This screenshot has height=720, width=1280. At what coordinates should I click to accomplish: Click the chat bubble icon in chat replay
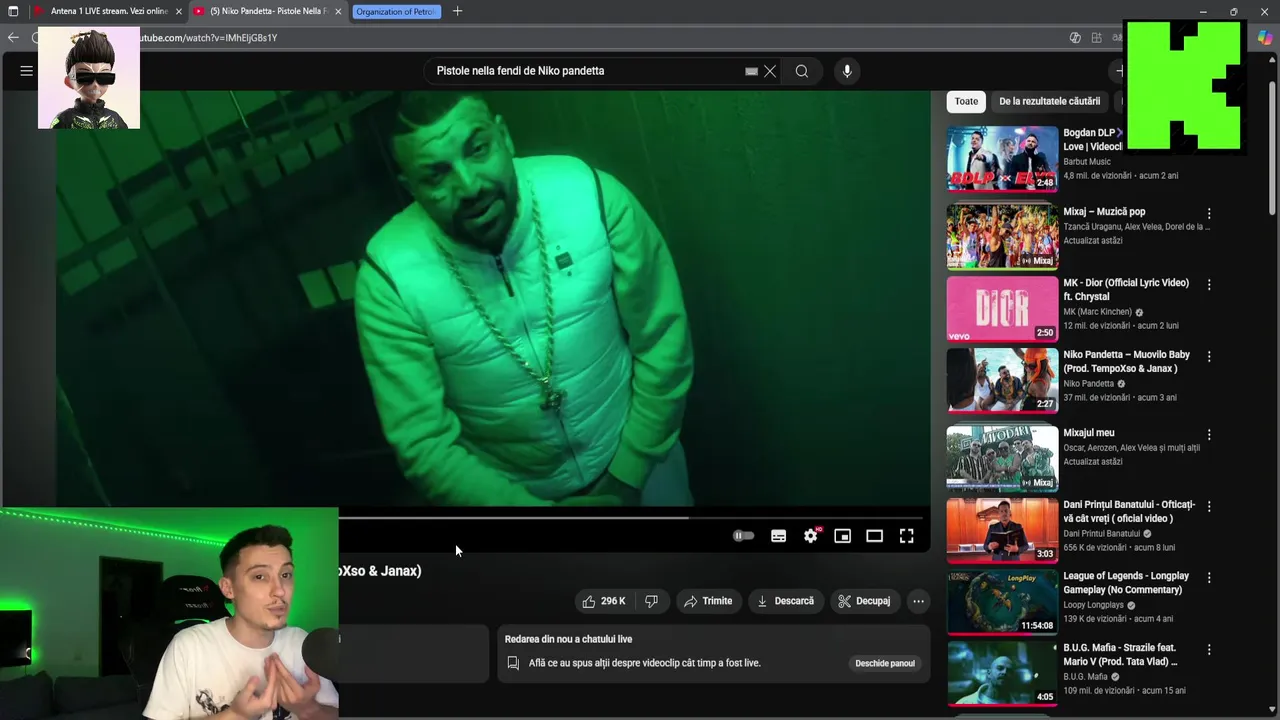pyautogui.click(x=513, y=663)
